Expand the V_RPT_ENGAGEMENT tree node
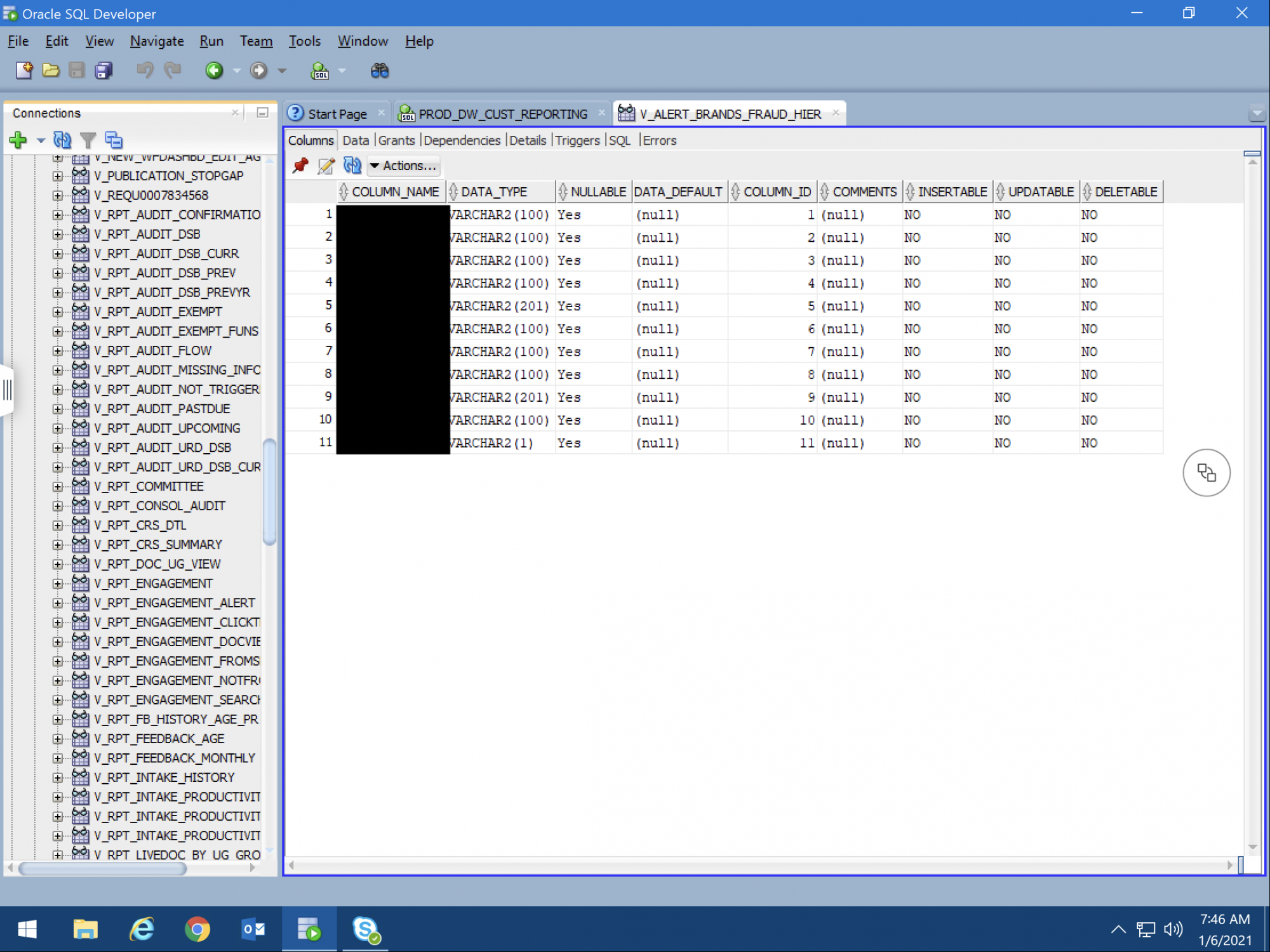This screenshot has height=952, width=1270. (58, 584)
